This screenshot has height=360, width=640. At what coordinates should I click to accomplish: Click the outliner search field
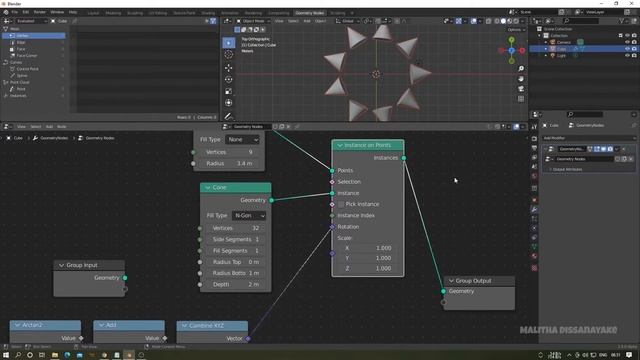coord(581,21)
